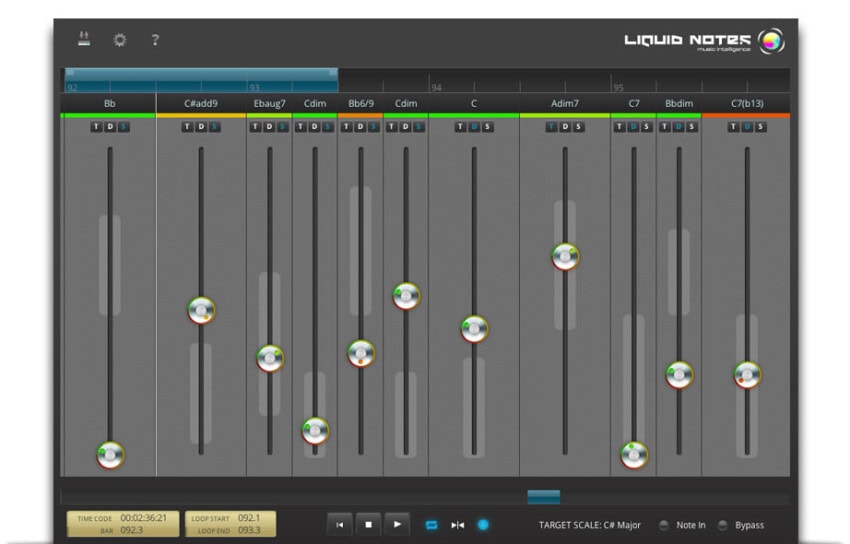Toggle T function on Ebaug7 chord
The image size is (850, 544).
(256, 127)
